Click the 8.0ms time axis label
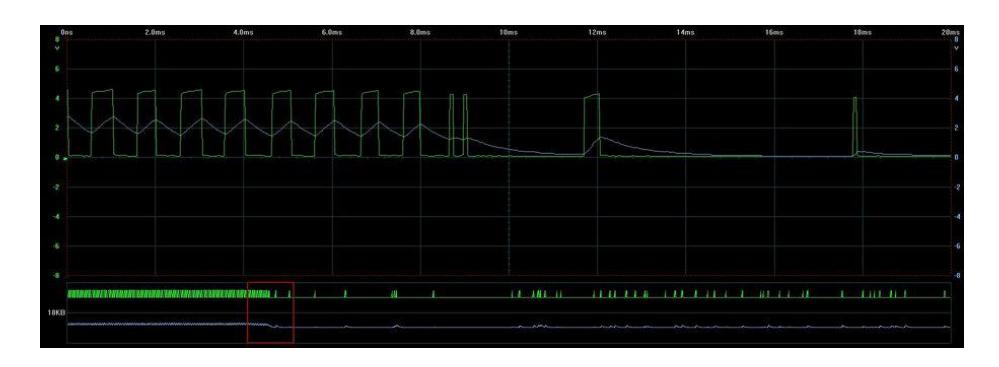 point(420,32)
